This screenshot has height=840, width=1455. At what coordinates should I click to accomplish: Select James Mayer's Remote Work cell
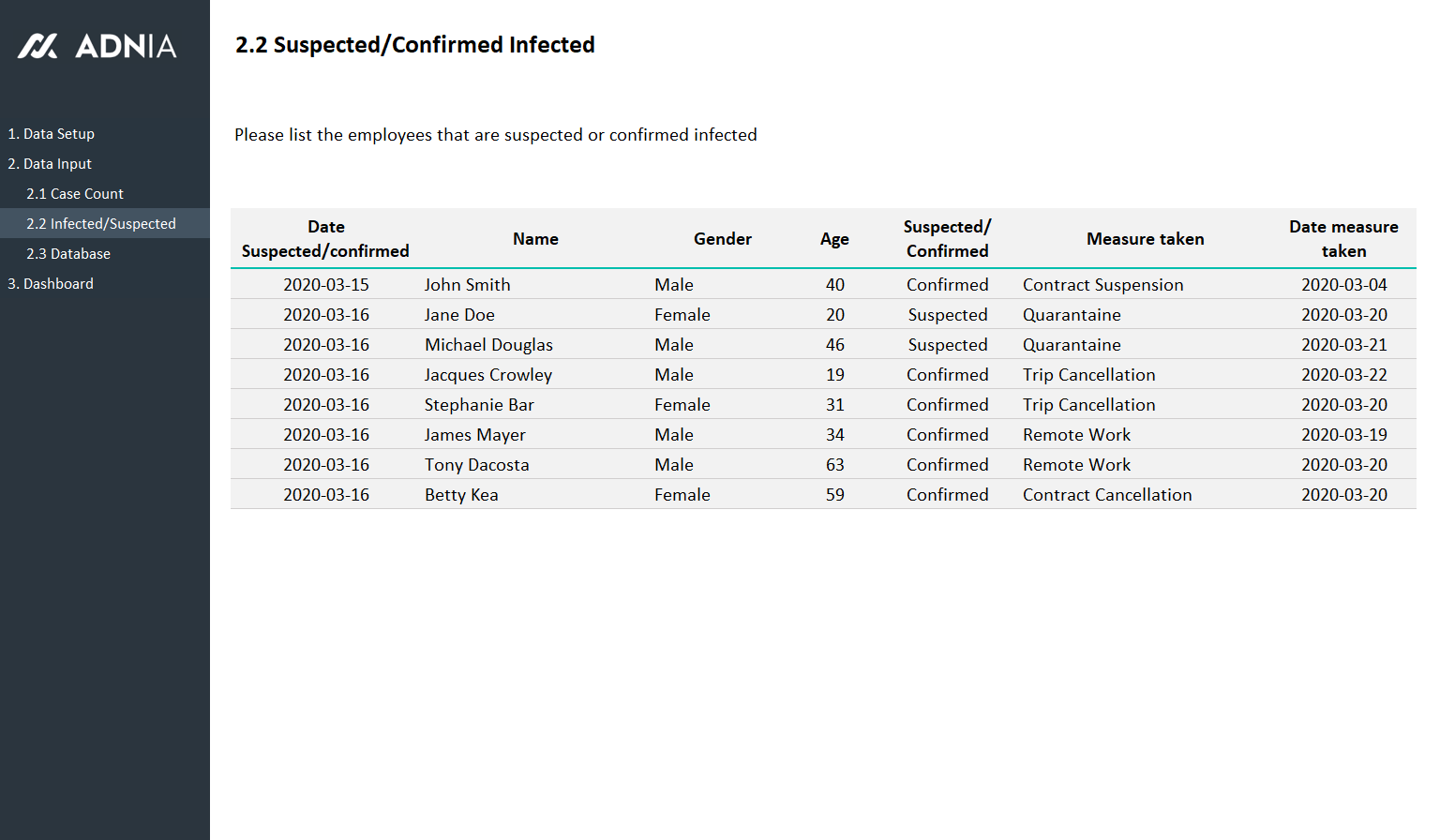[x=1076, y=435]
